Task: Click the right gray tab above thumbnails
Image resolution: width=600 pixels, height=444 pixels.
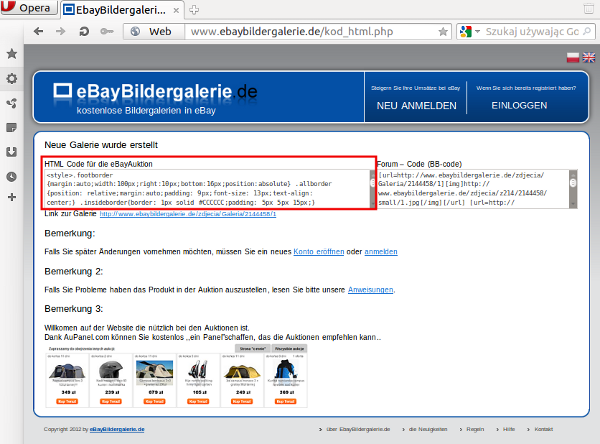Action: pyautogui.click(x=289, y=348)
